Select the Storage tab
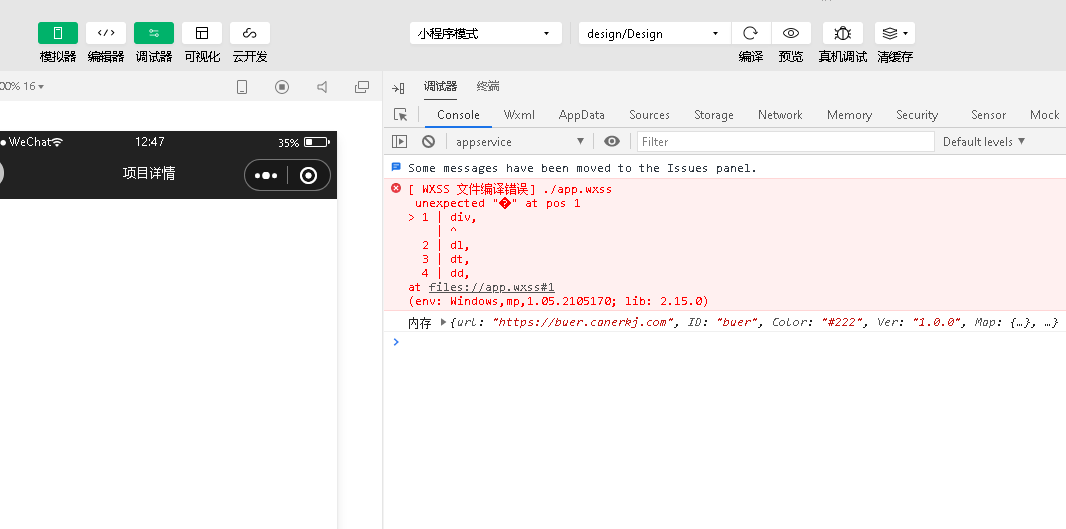The image size is (1066, 529). [x=714, y=115]
